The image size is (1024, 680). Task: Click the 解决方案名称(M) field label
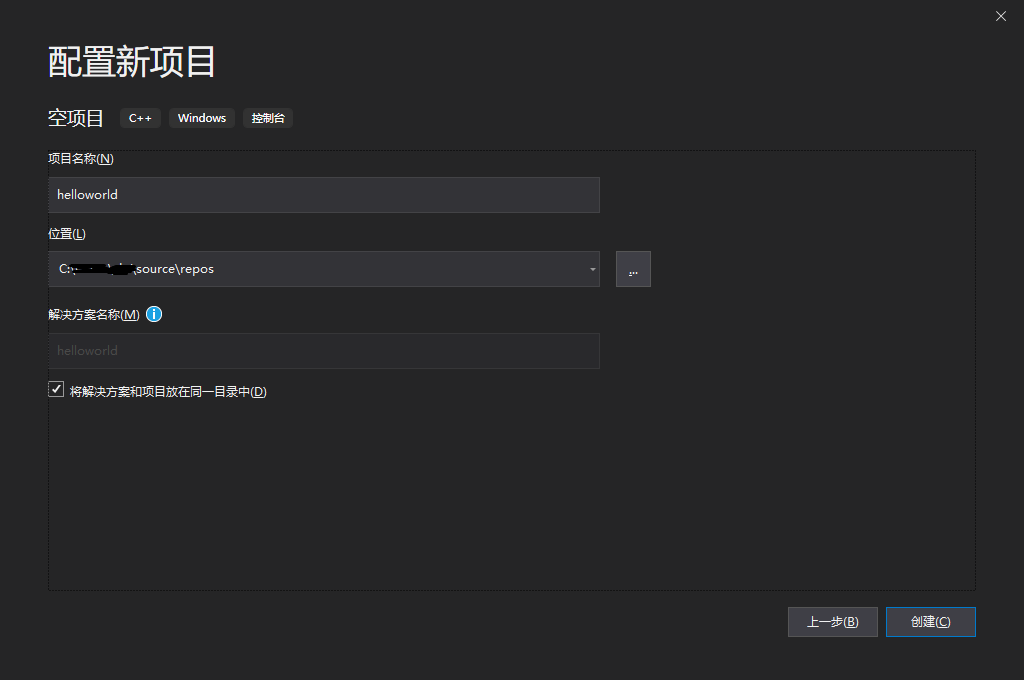pos(93,315)
